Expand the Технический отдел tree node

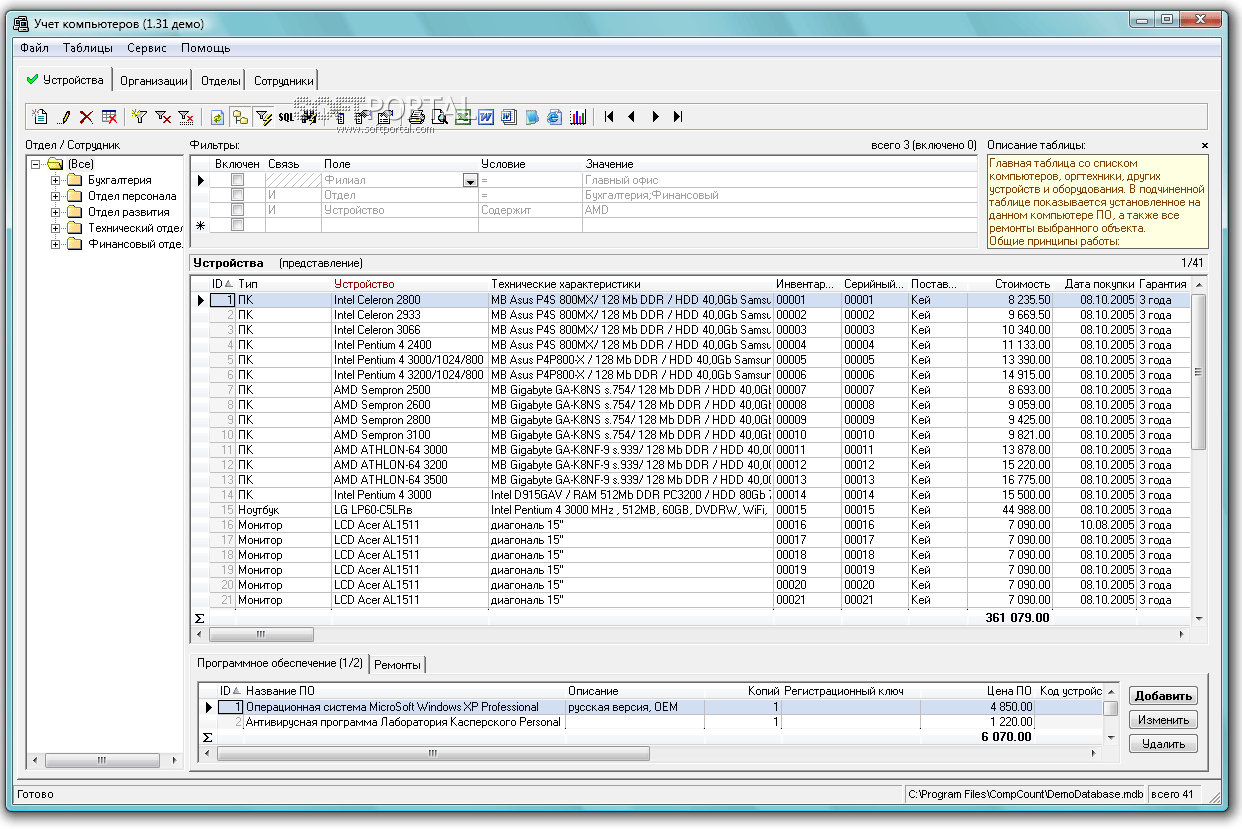[x=56, y=228]
